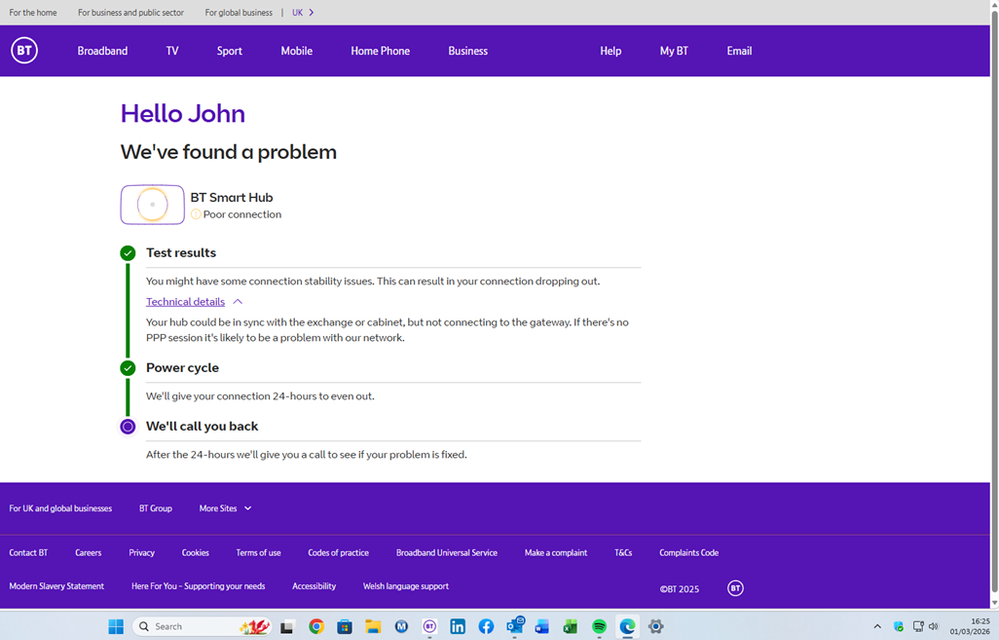Screen dimensions: 999x640
Task: Open File Explorer from the taskbar
Action: (x=373, y=627)
